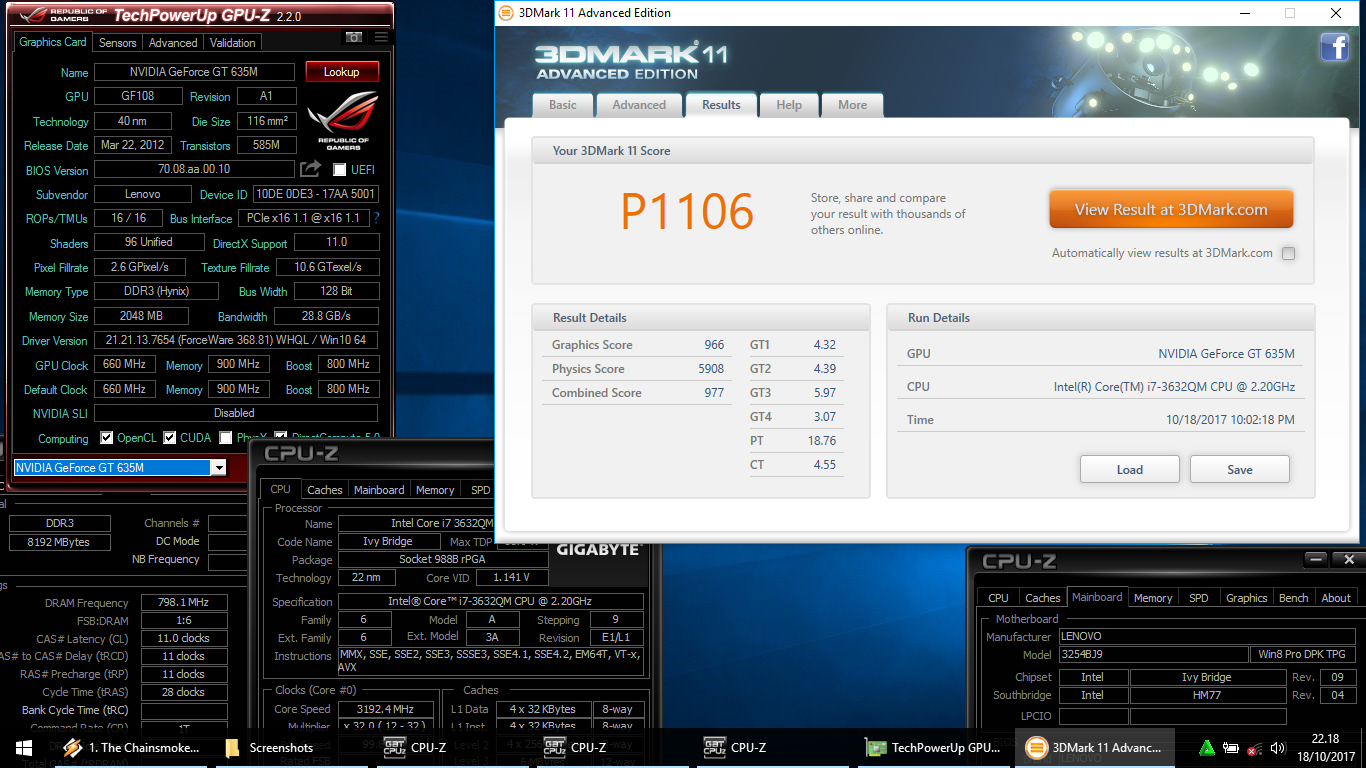
Task: Click the Physics Score row in Result Details
Action: [638, 369]
